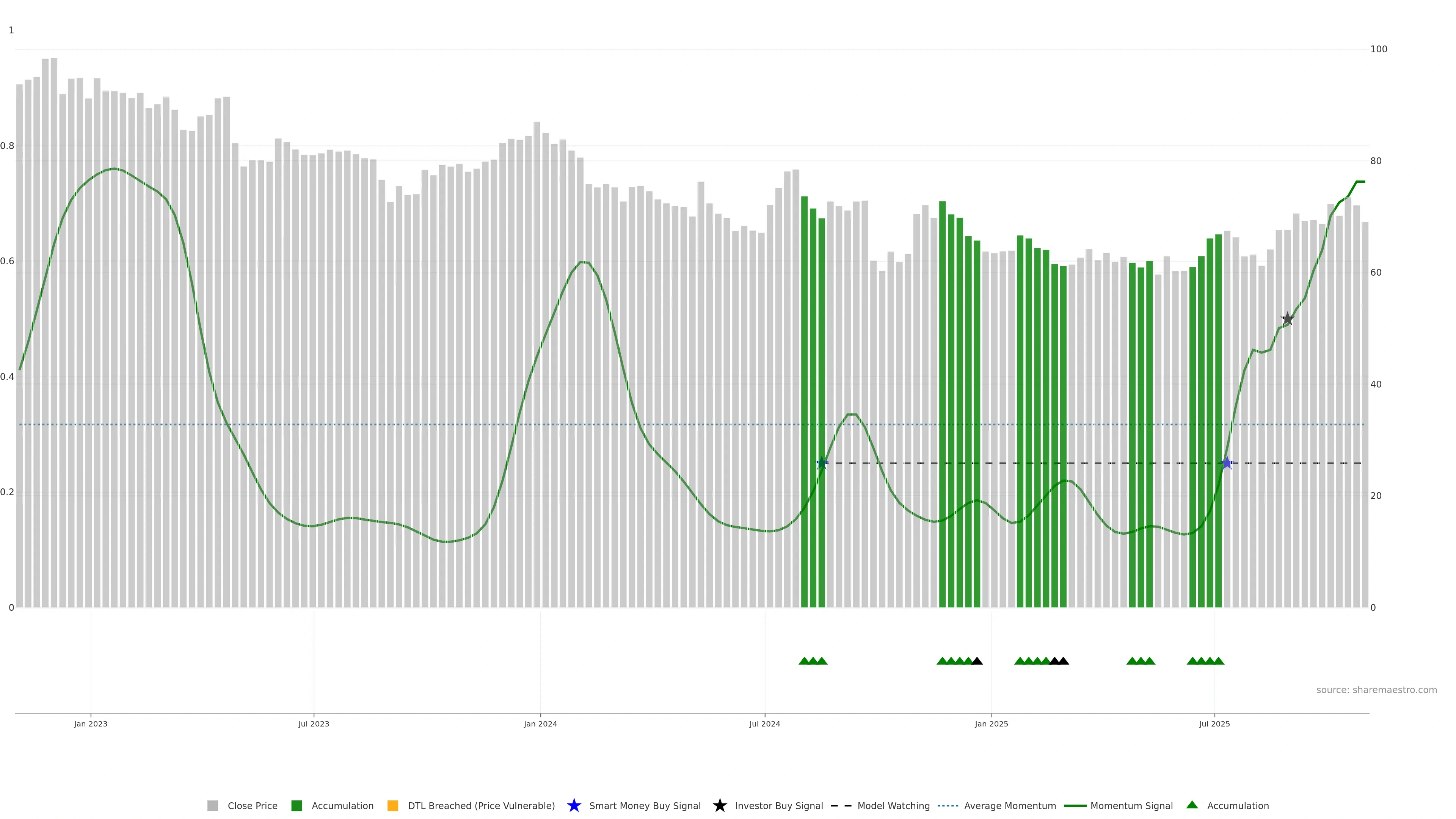Click the Jul 2025 axis label

pyautogui.click(x=1214, y=723)
